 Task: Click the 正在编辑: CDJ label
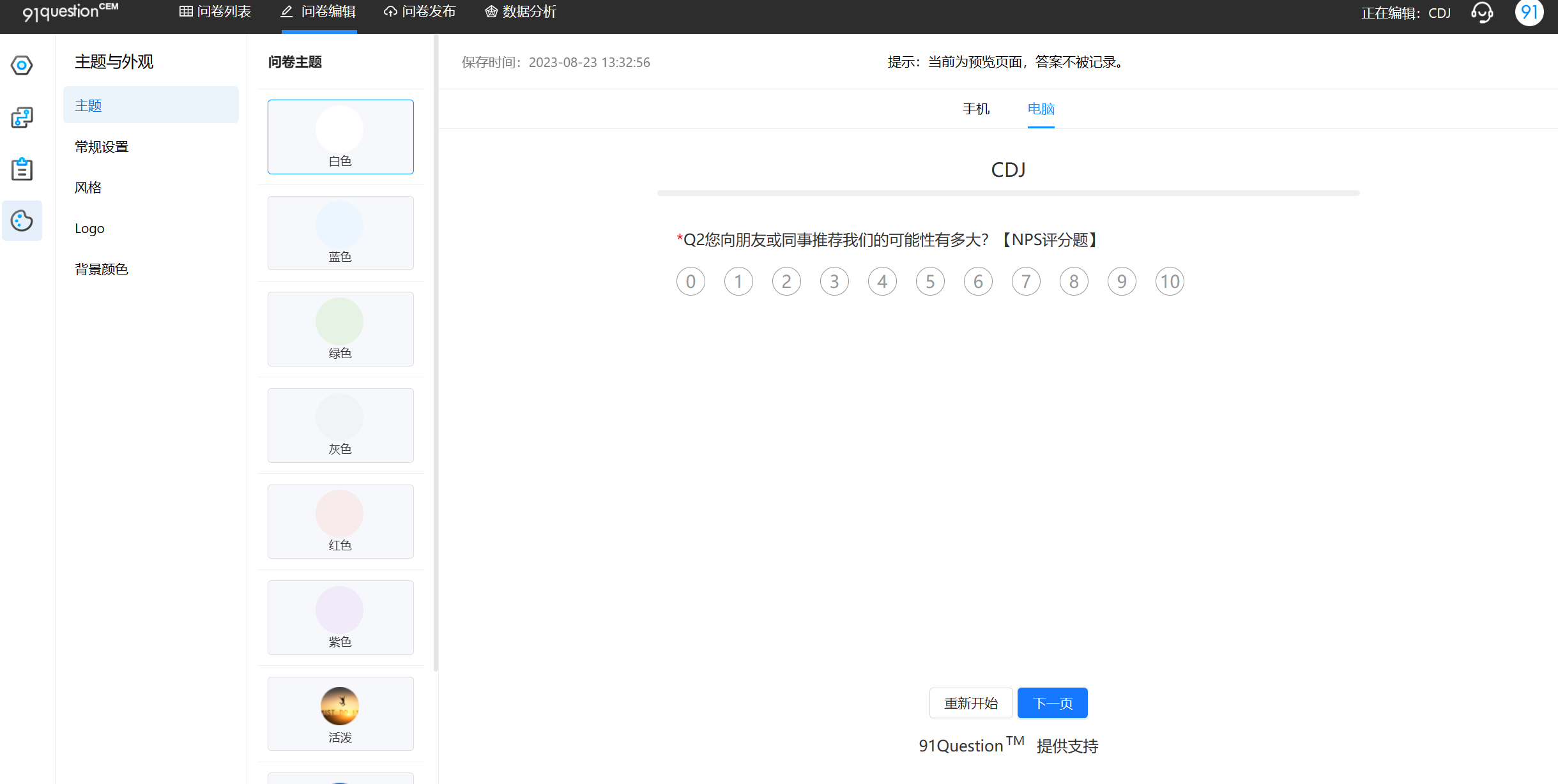tap(1406, 13)
